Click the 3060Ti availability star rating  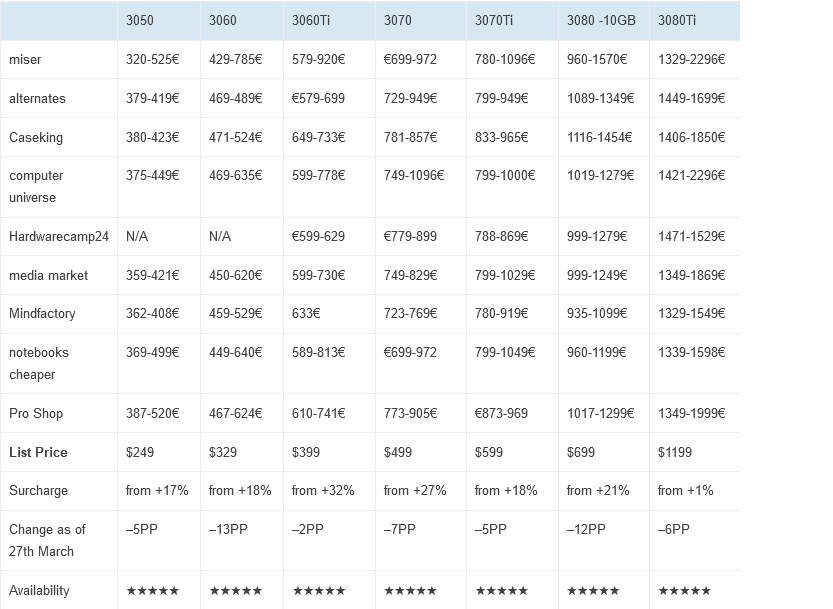(x=319, y=591)
